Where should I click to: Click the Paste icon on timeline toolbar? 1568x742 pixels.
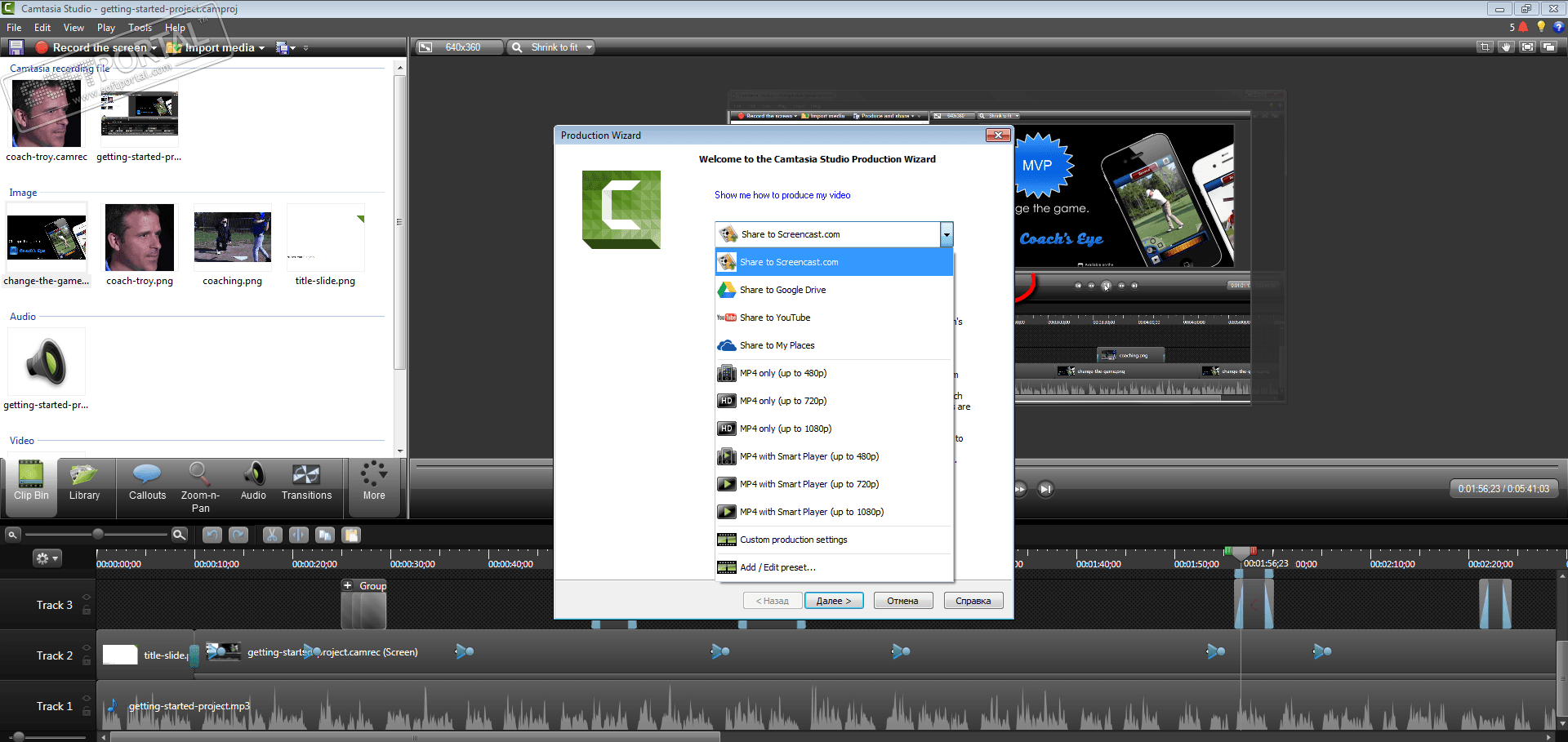click(x=351, y=535)
